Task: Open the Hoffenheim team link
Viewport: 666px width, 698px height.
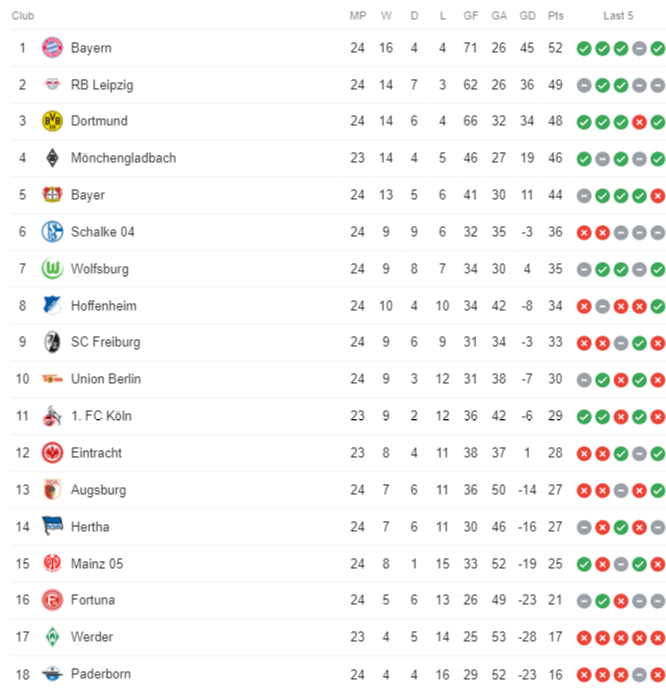Action: tap(104, 306)
